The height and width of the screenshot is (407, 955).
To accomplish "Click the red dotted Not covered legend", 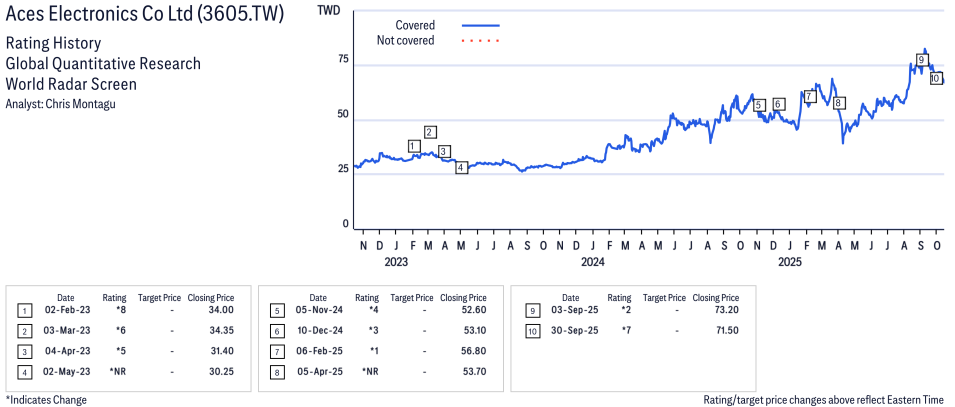I will pyautogui.click(x=481, y=40).
